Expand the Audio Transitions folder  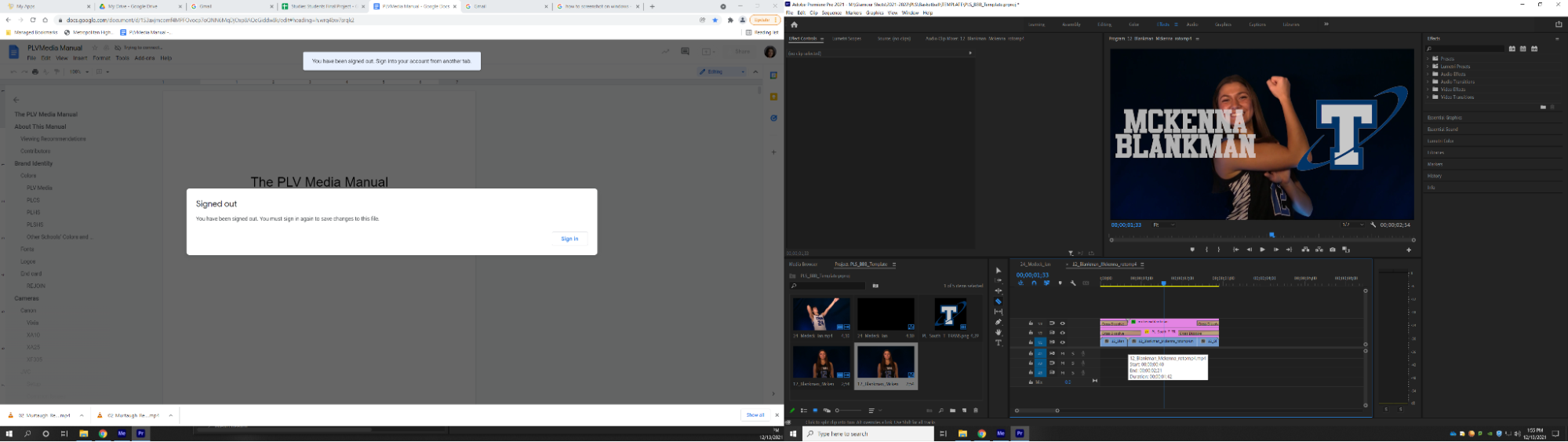pyautogui.click(x=1428, y=82)
